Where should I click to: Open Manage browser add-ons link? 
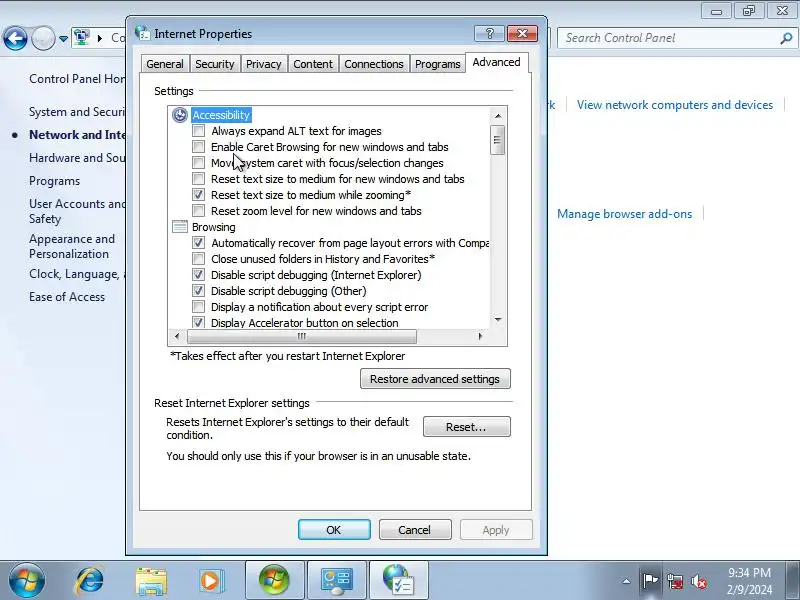[624, 214]
